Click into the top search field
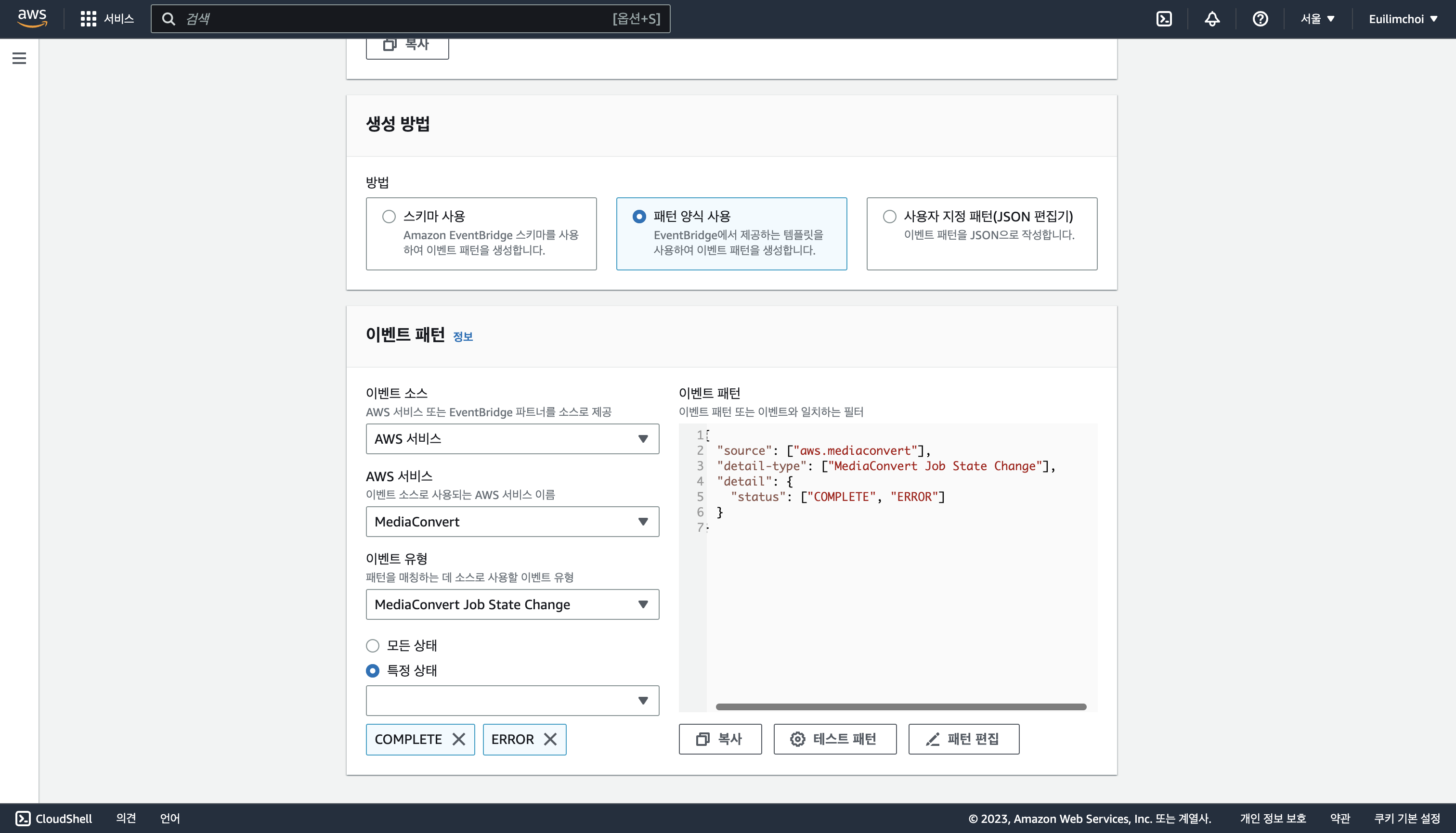The image size is (1456, 833). tap(410, 19)
